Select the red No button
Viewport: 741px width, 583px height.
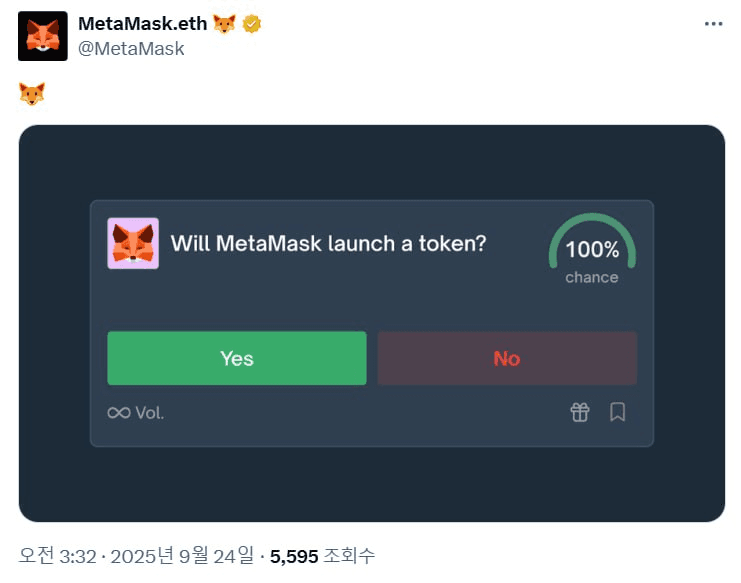coord(507,358)
